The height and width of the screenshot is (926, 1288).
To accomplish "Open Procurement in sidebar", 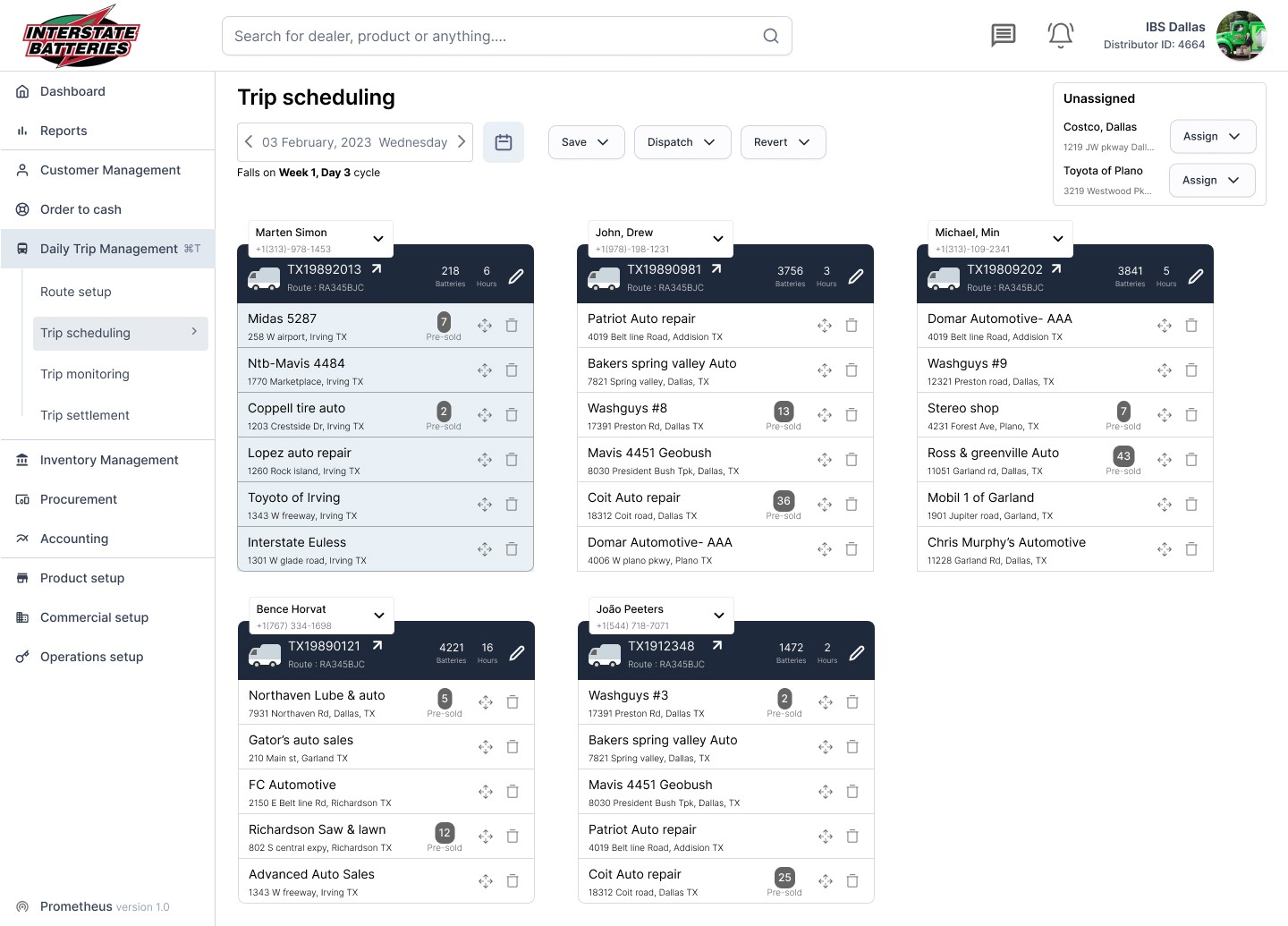I will click(107, 499).
